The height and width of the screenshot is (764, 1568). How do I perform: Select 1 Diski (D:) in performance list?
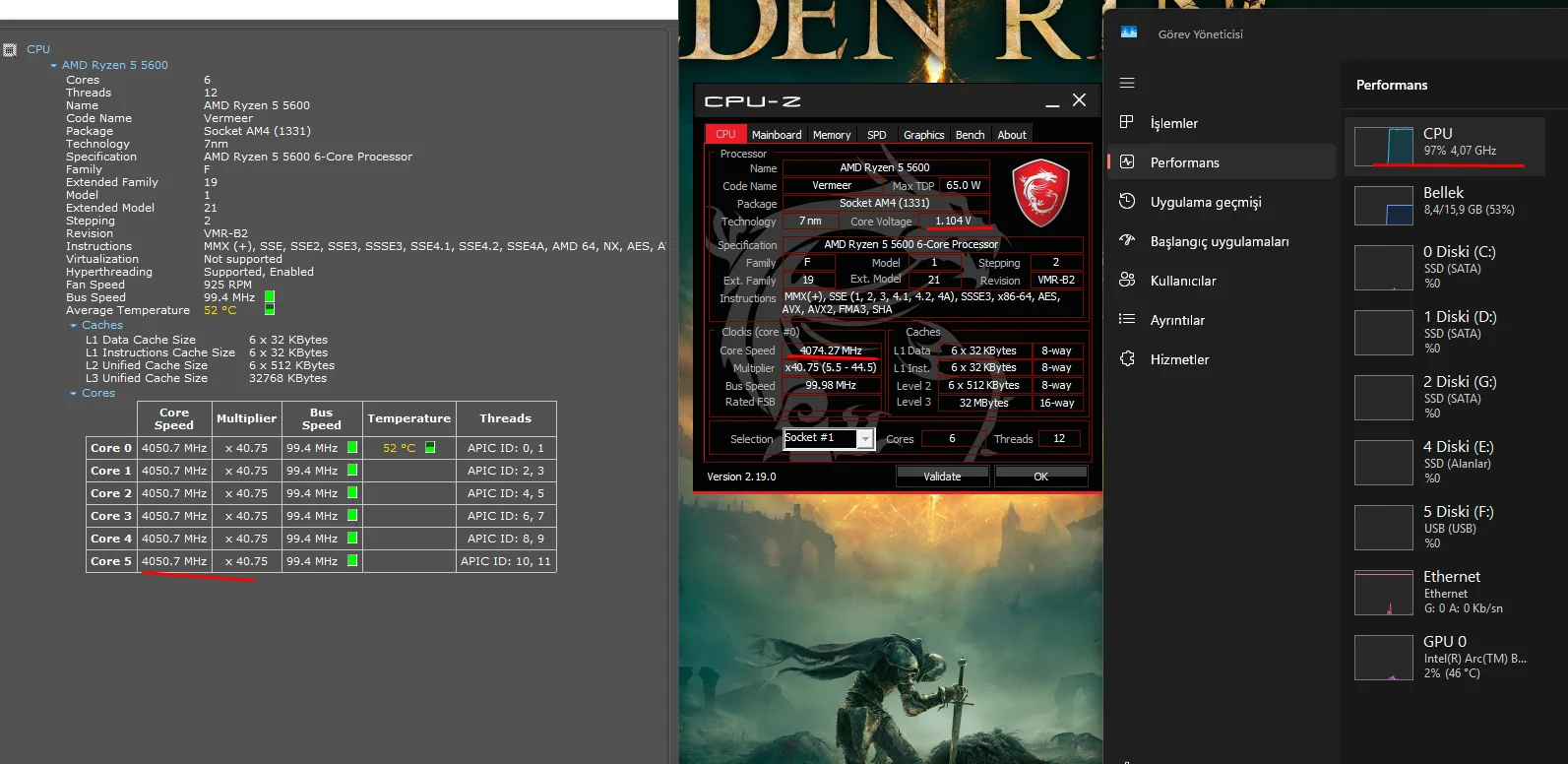coord(1445,333)
